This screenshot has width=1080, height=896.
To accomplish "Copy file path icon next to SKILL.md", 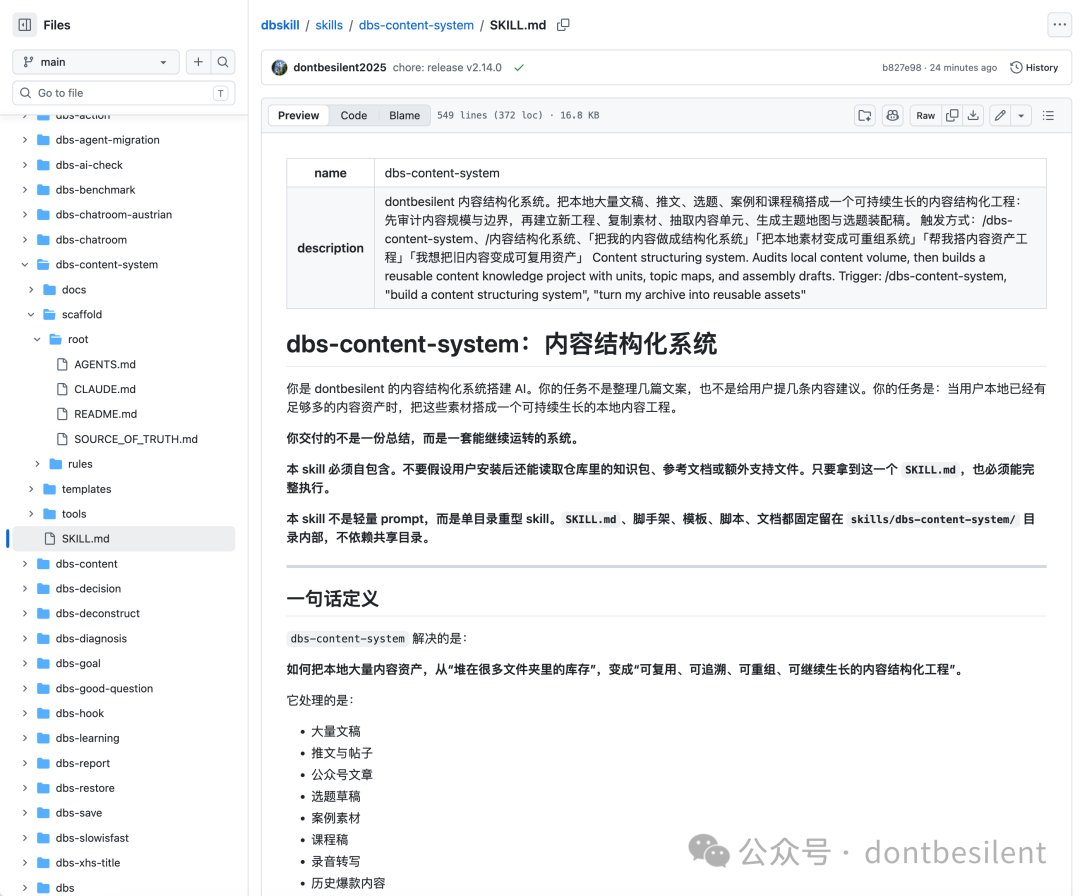I will (563, 25).
